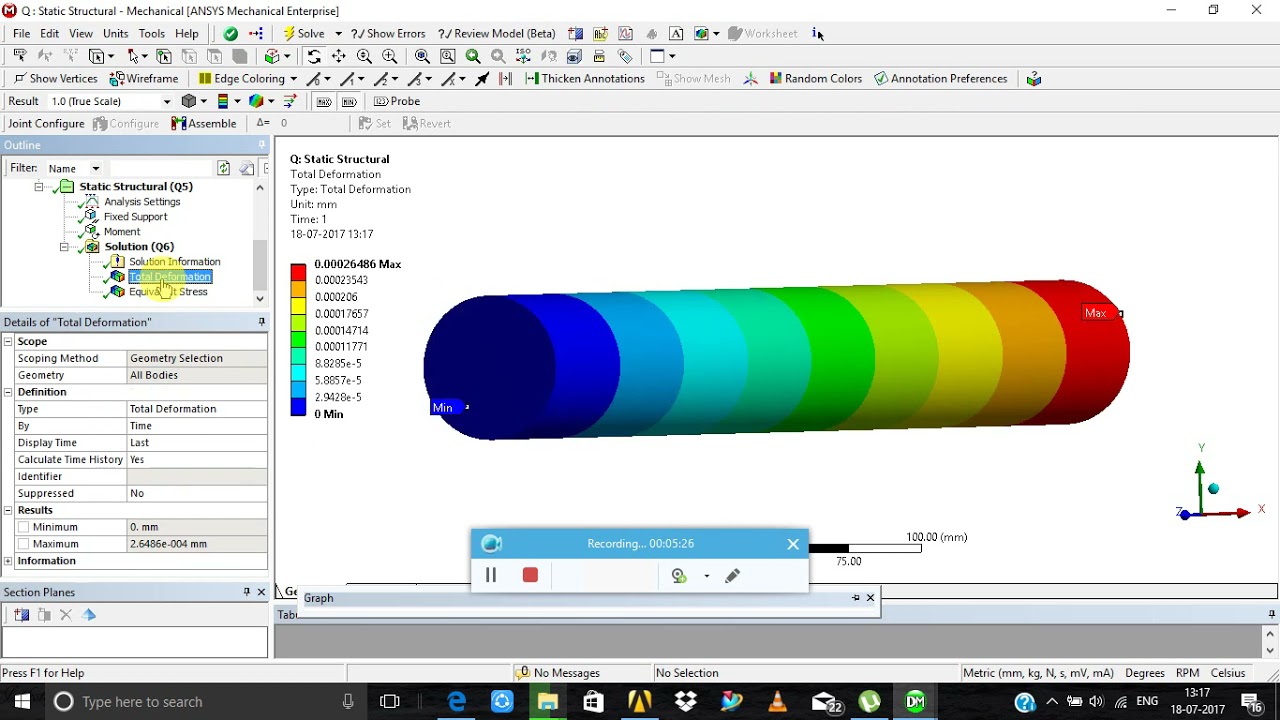
Task: Select the Pan tool icon
Action: (339, 56)
